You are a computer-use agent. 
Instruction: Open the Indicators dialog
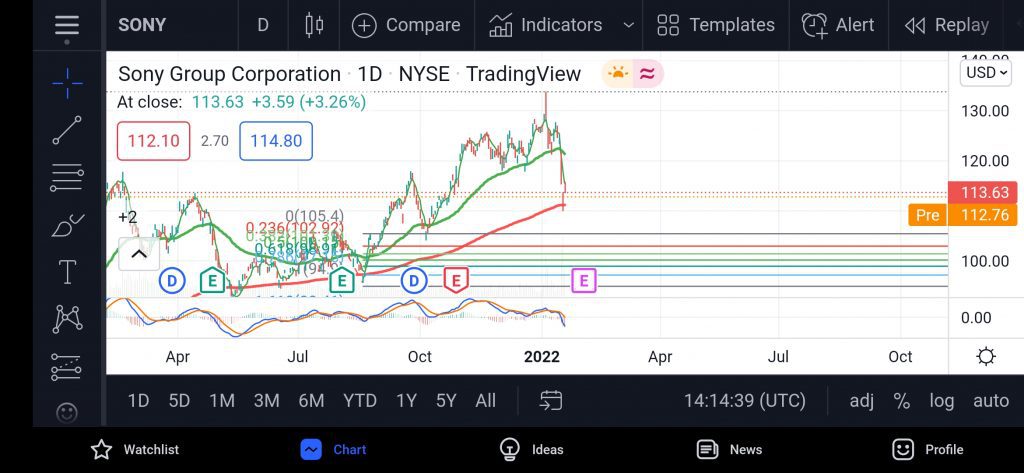(545, 25)
